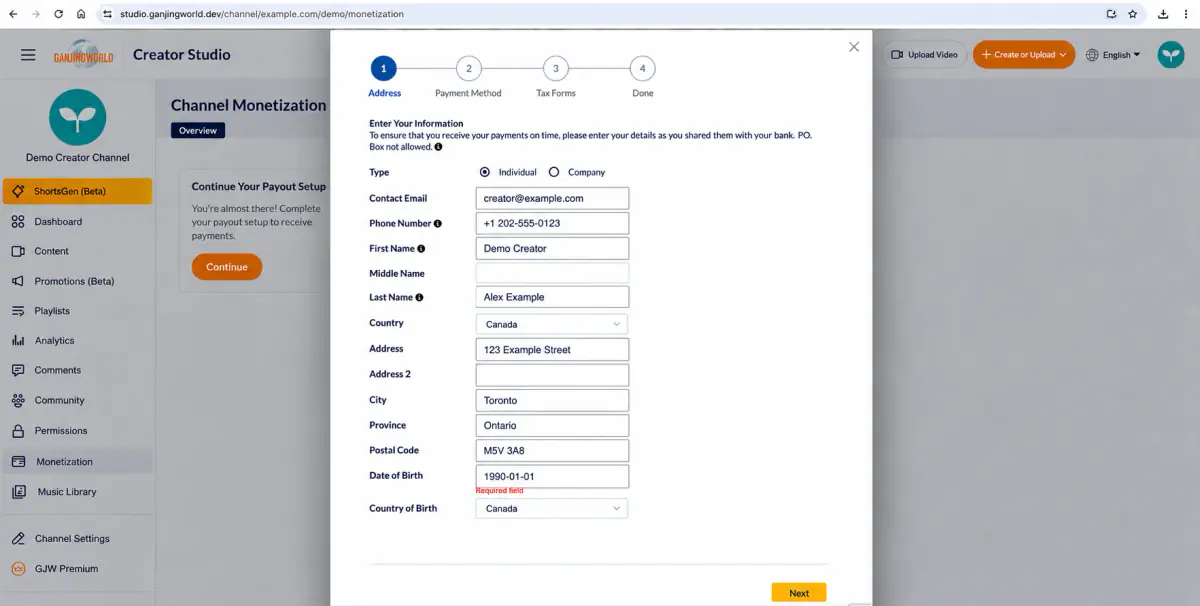
Task: Select the Company radio button
Action: 554,172
